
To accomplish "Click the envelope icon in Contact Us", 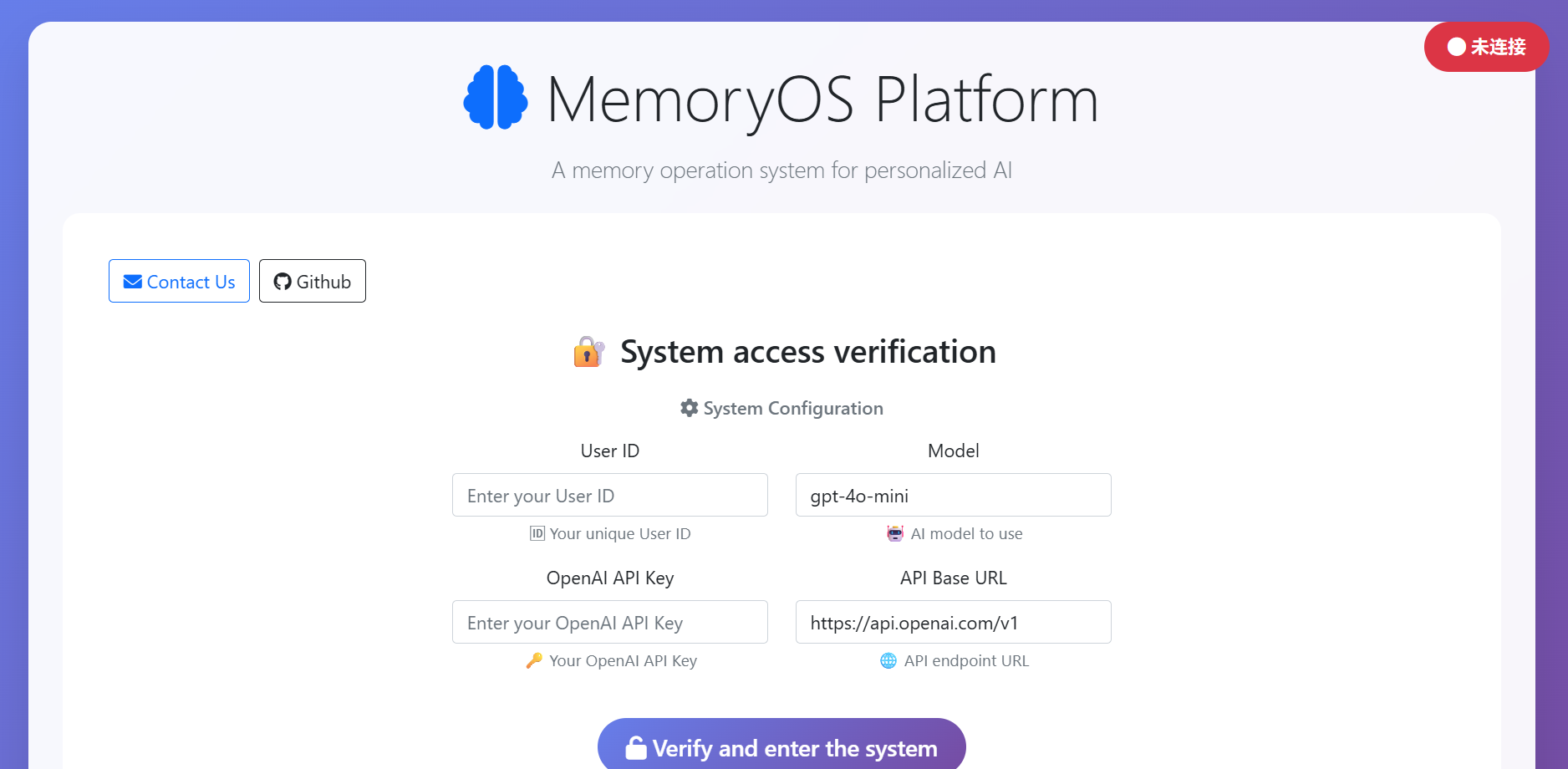I will 132,282.
